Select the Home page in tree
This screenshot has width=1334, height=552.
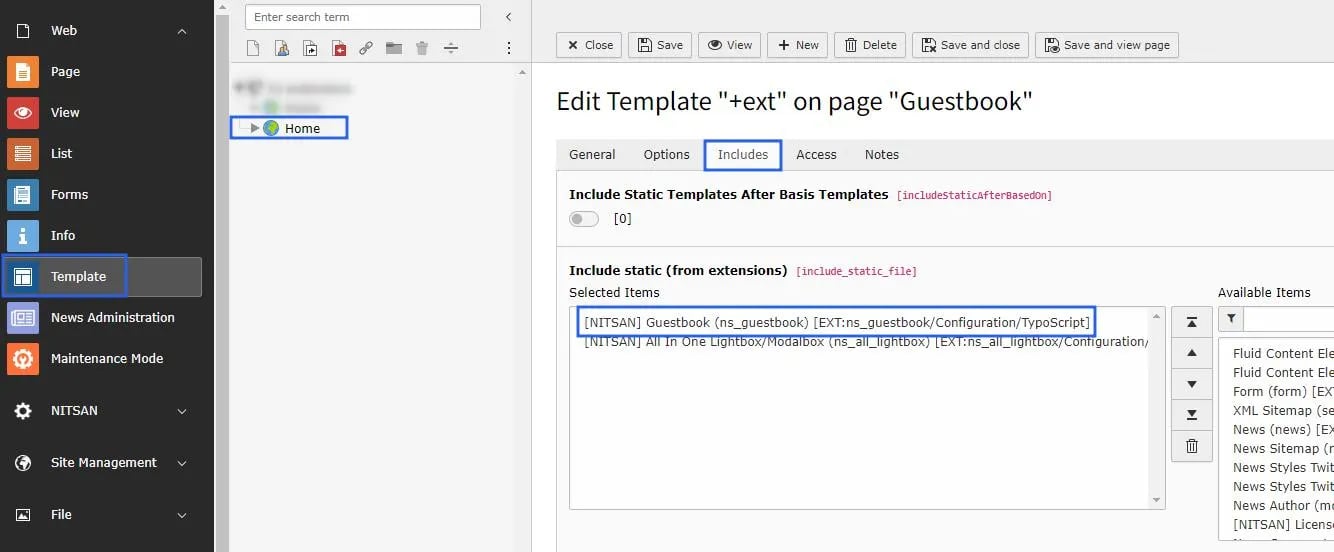coord(302,128)
